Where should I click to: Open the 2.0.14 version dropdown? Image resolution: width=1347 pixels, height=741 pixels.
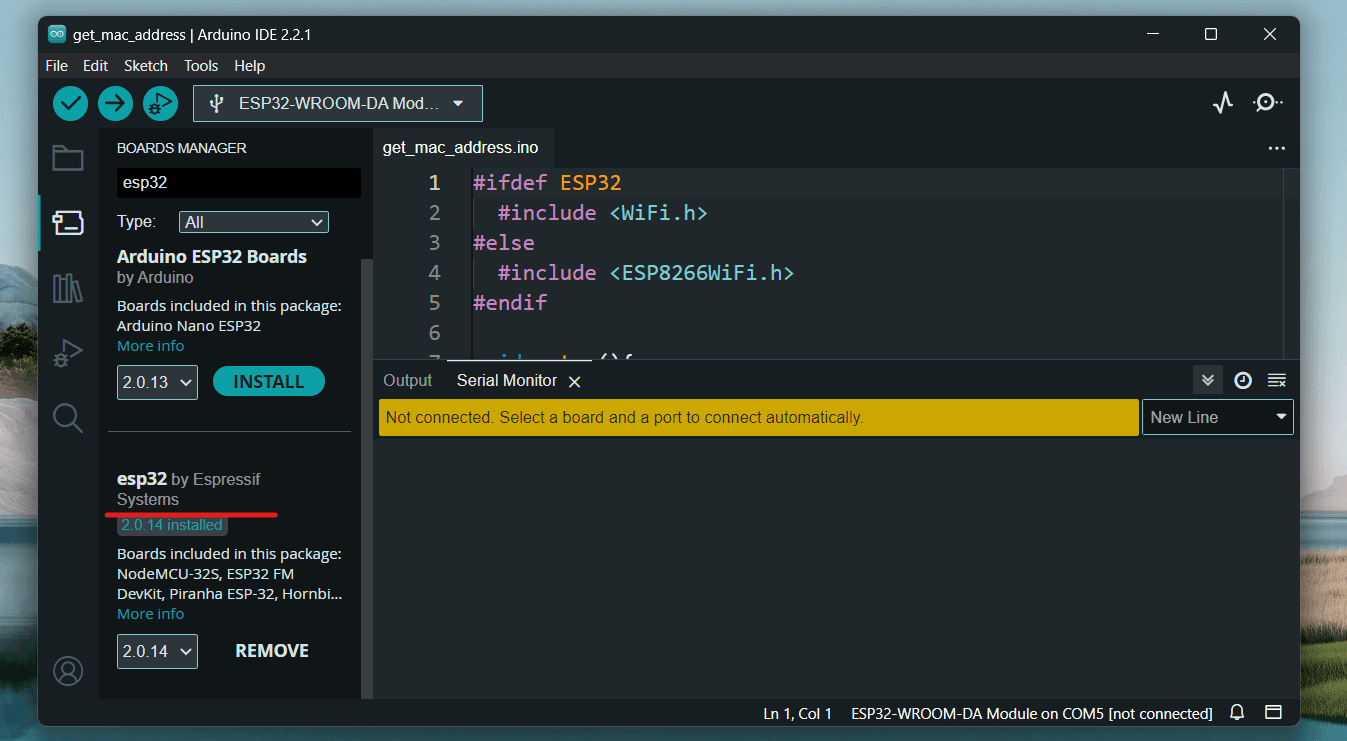pyautogui.click(x=157, y=651)
